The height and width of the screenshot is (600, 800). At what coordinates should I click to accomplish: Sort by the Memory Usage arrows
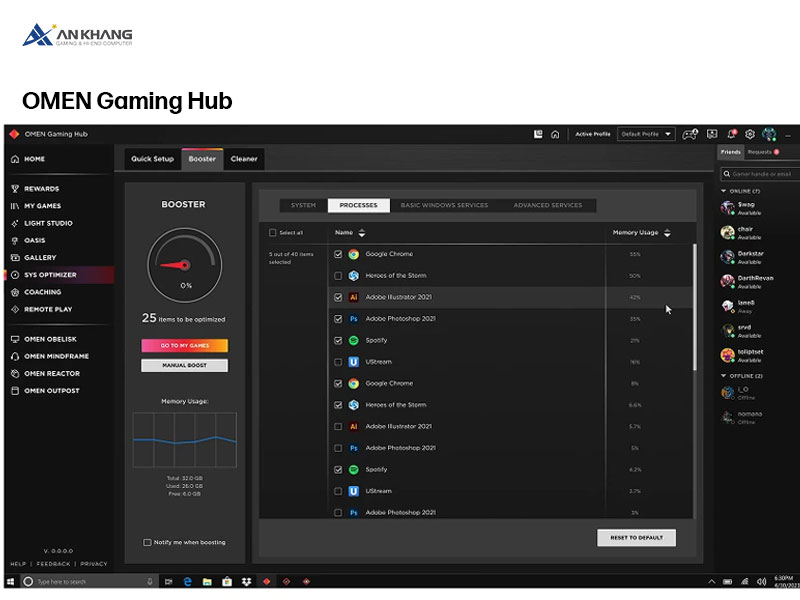coord(667,233)
